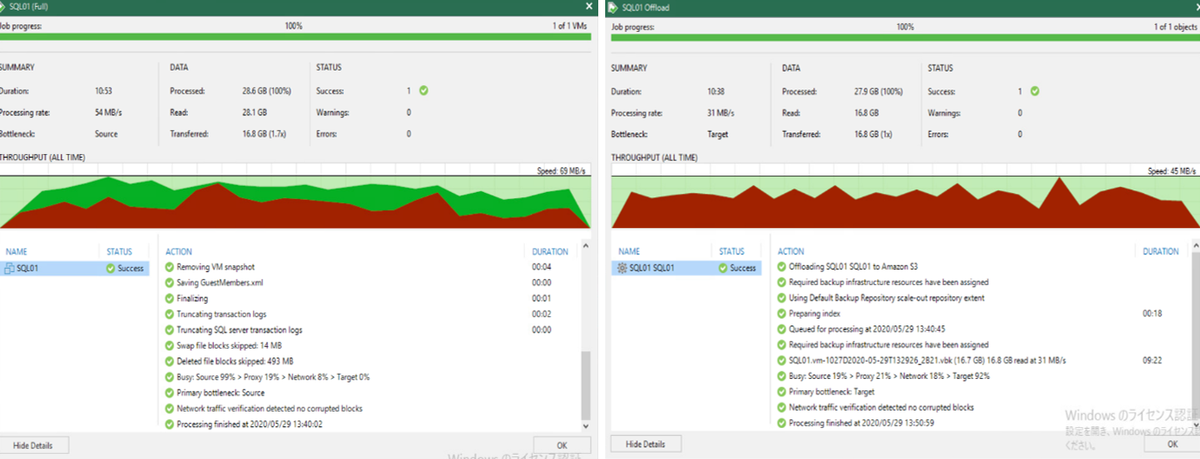
Task: Click "1 of 1 objects" text in Offload window
Action: [x=1176, y=25]
